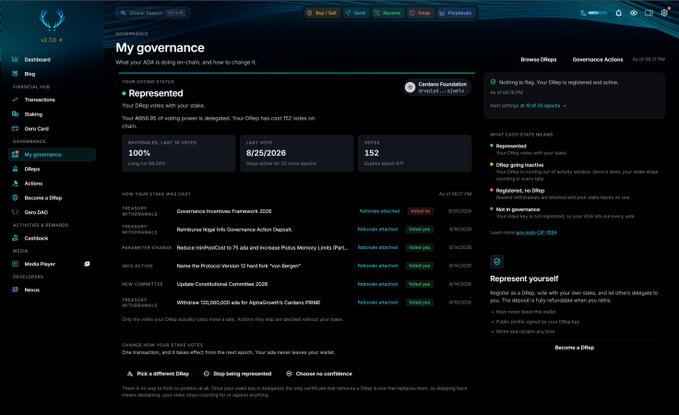The image size is (679, 415).
Task: Click the Cardano Foundation DRep ID text
Action: click(441, 91)
